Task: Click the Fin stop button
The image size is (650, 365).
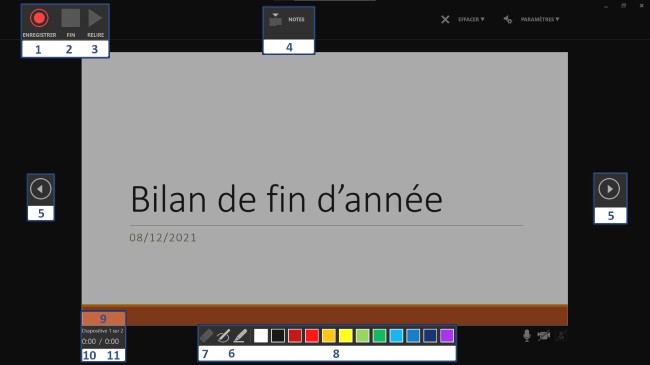Action: coord(70,18)
